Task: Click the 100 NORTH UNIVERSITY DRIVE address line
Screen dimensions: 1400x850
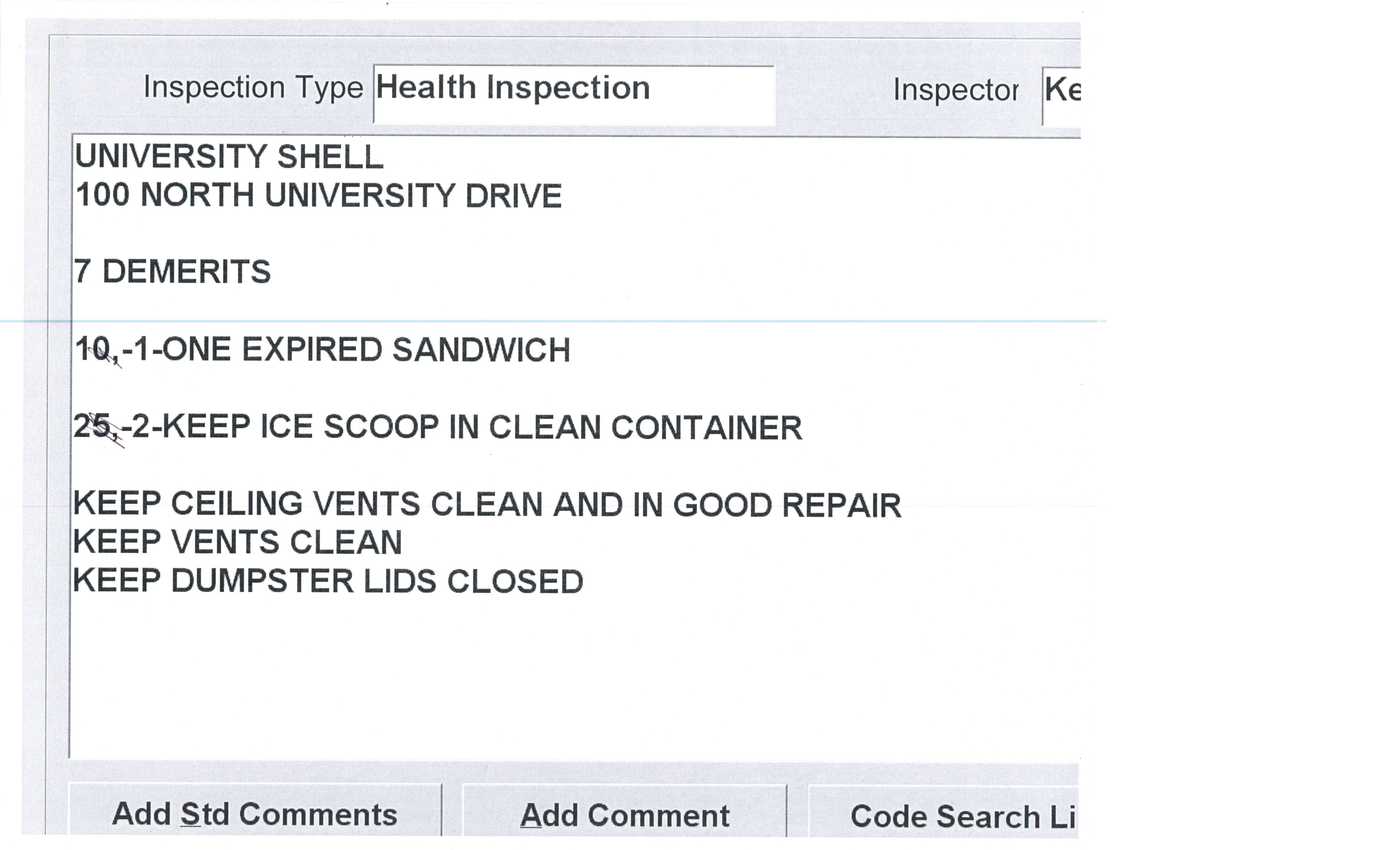Action: (x=318, y=195)
